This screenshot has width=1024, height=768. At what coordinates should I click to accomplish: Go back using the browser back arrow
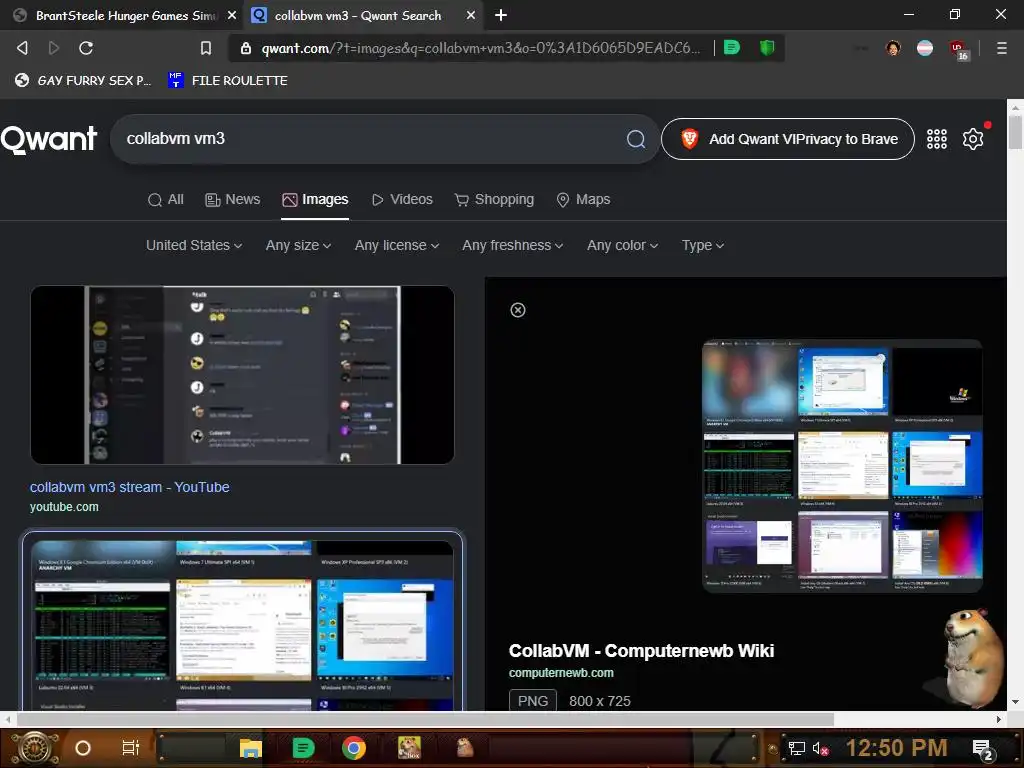22,48
